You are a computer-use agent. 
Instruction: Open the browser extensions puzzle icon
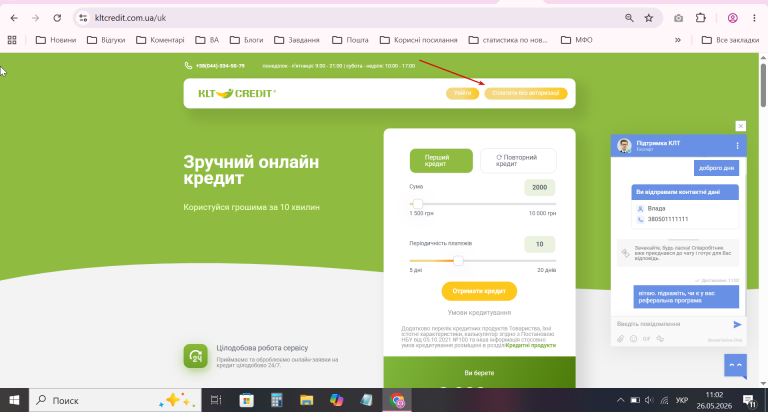(700, 18)
